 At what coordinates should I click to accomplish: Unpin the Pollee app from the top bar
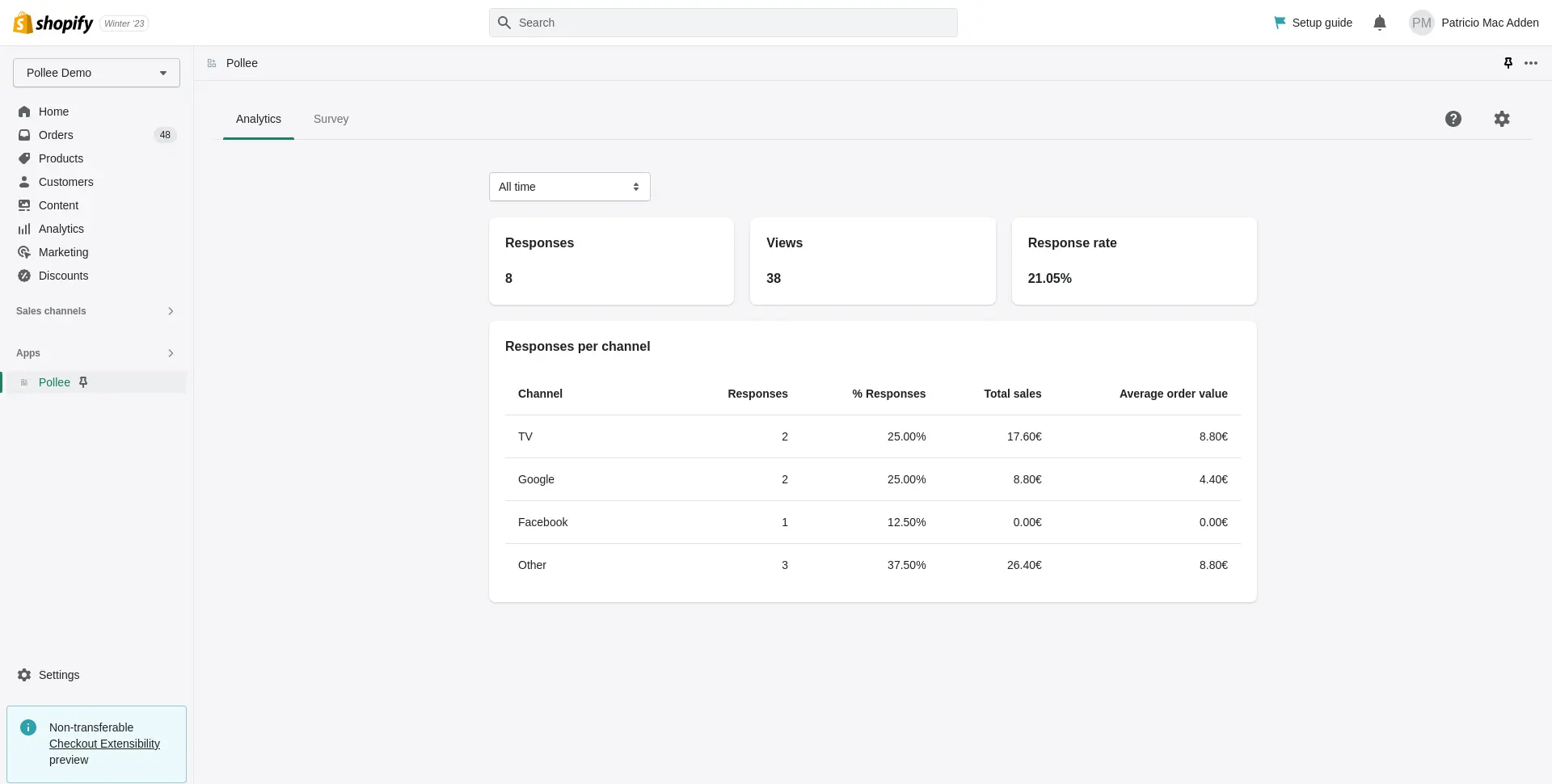click(1508, 63)
